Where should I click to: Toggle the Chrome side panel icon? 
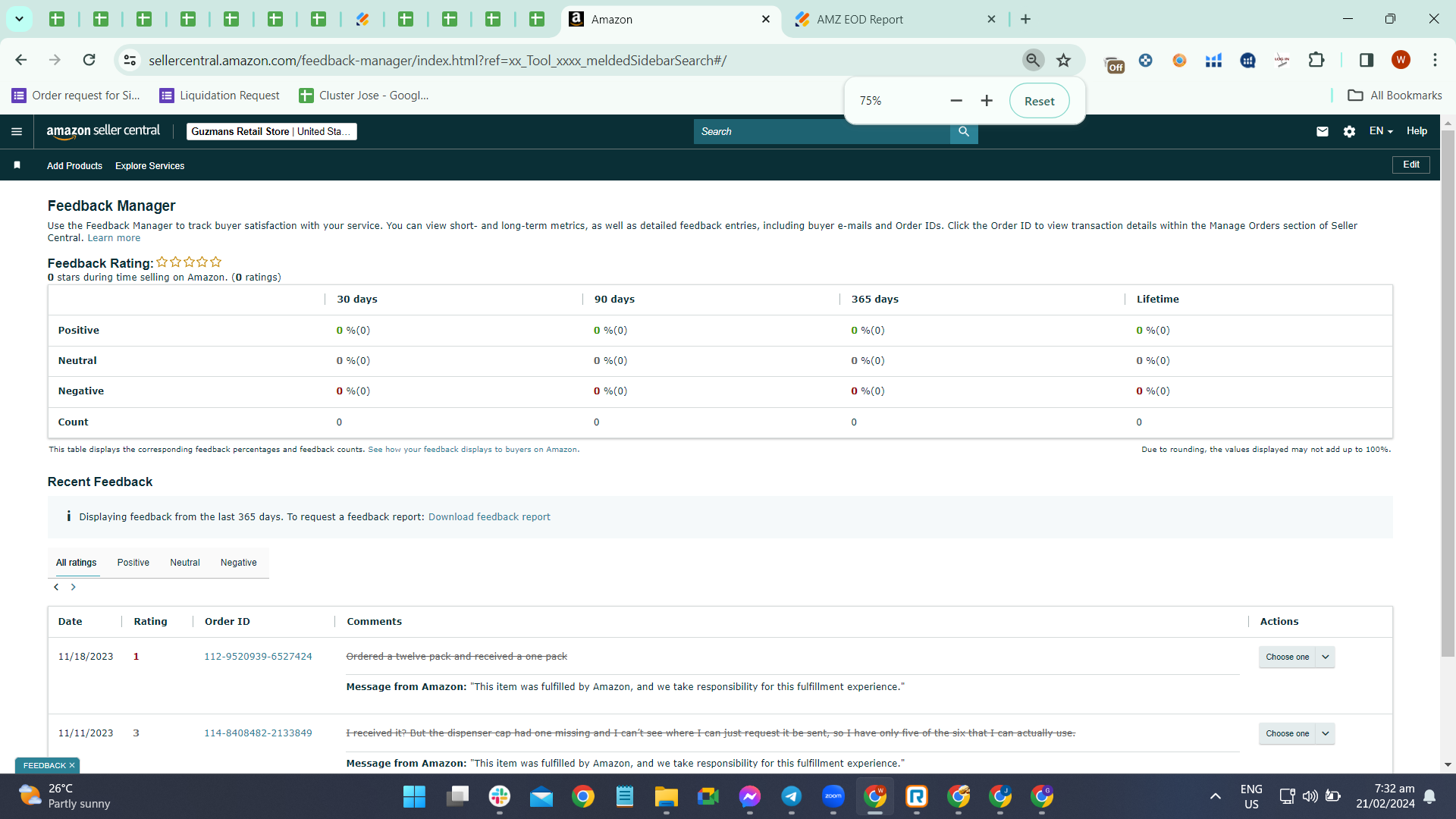pos(1367,60)
